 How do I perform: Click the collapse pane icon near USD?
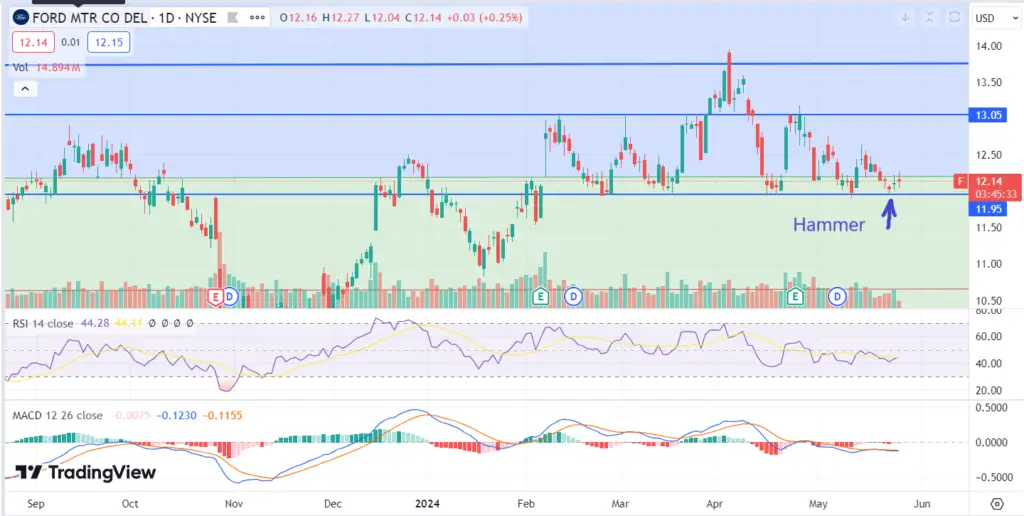click(x=929, y=18)
